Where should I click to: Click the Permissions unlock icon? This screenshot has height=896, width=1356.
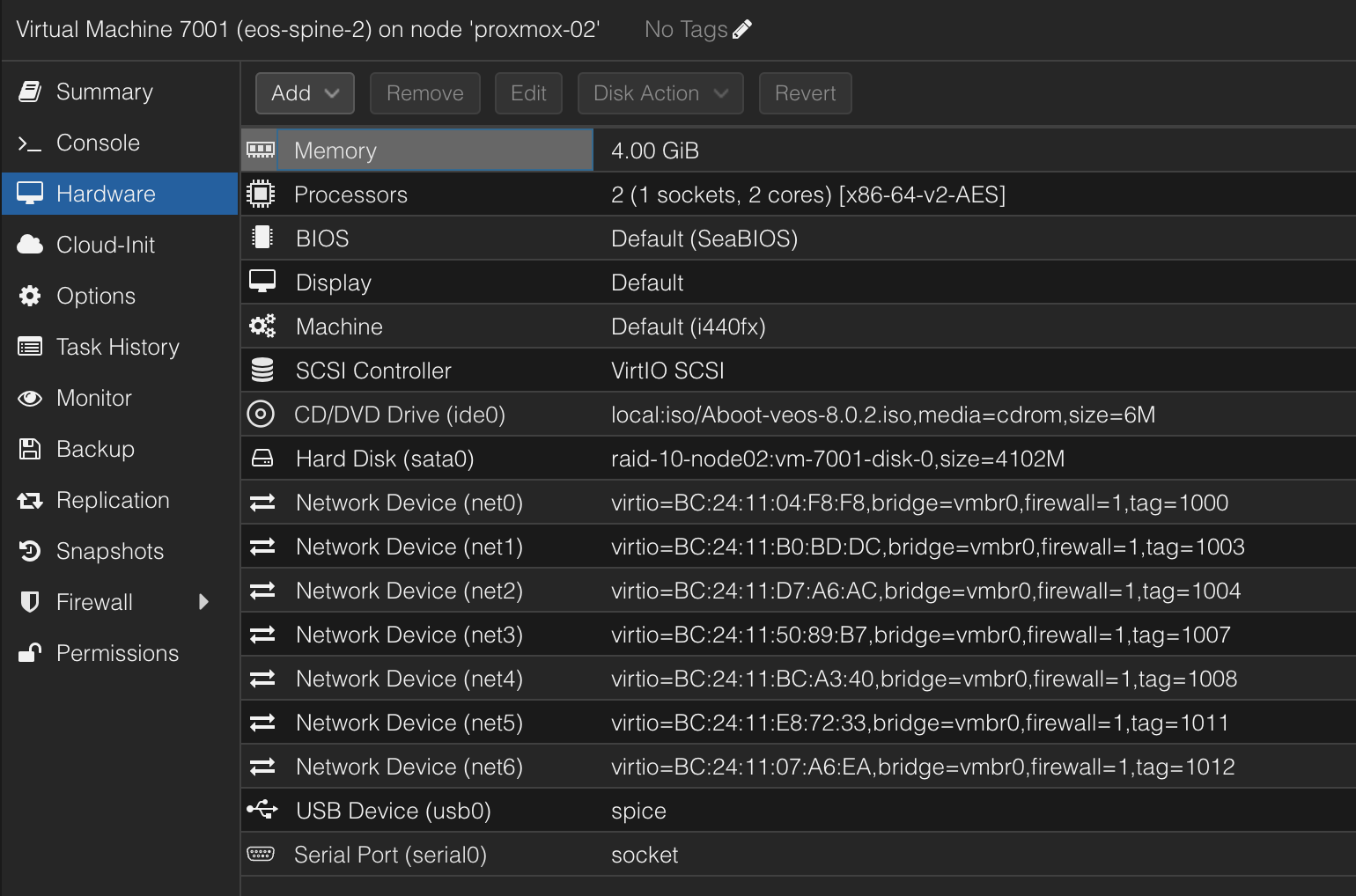pos(30,653)
